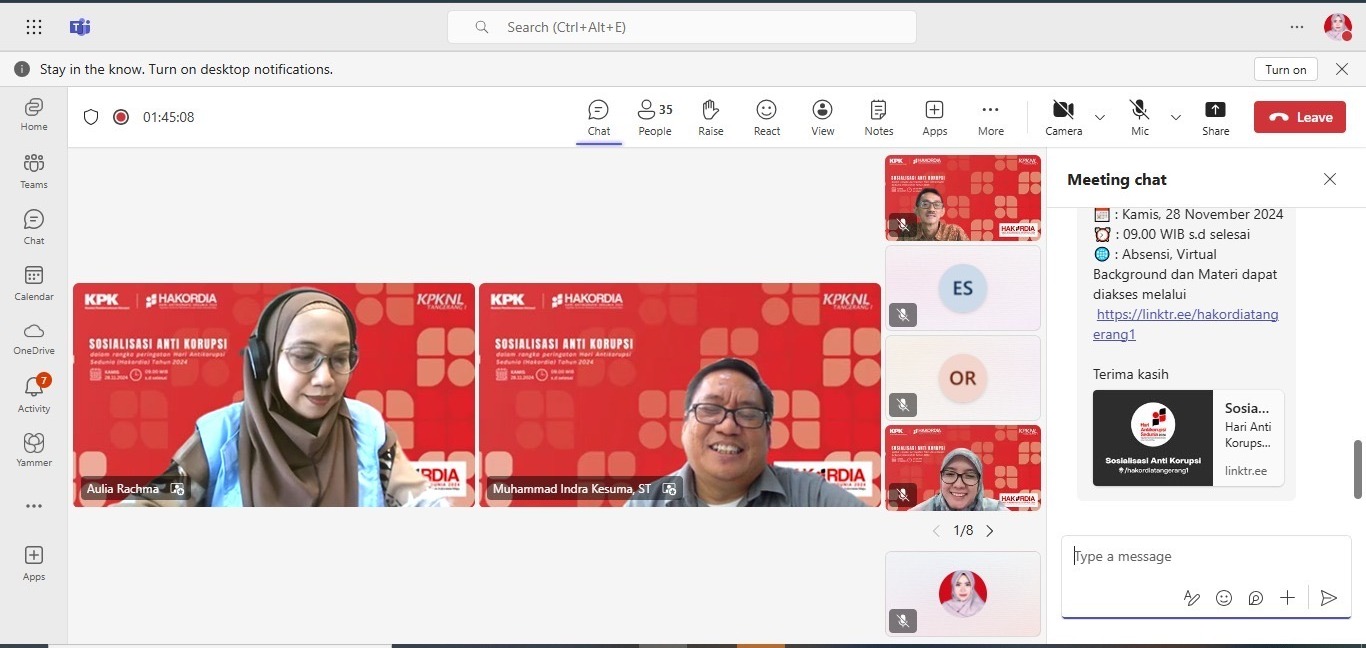Click the Type a message field
The width and height of the screenshot is (1366, 648).
coord(1200,557)
